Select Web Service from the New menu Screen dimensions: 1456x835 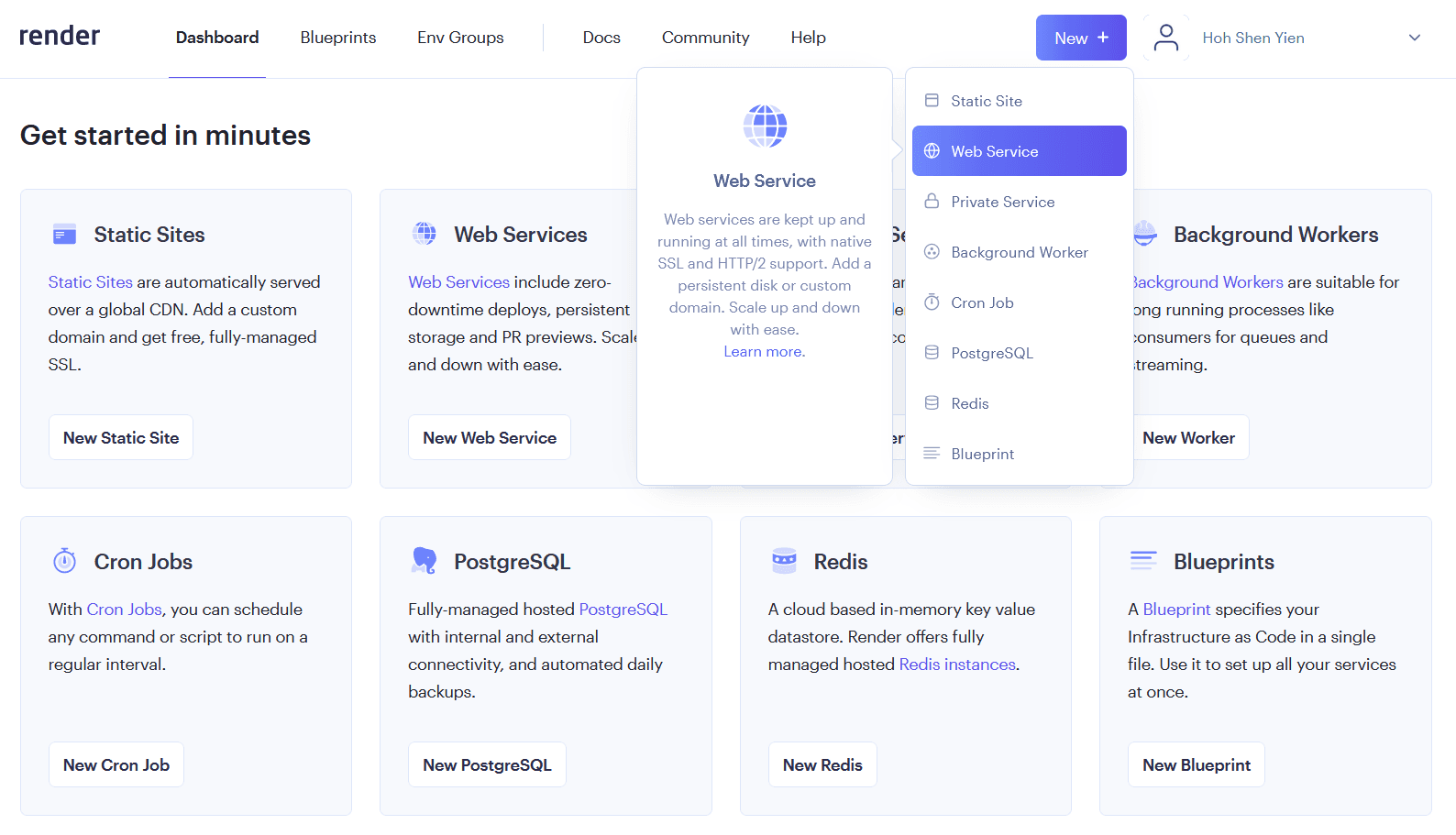point(1019,151)
